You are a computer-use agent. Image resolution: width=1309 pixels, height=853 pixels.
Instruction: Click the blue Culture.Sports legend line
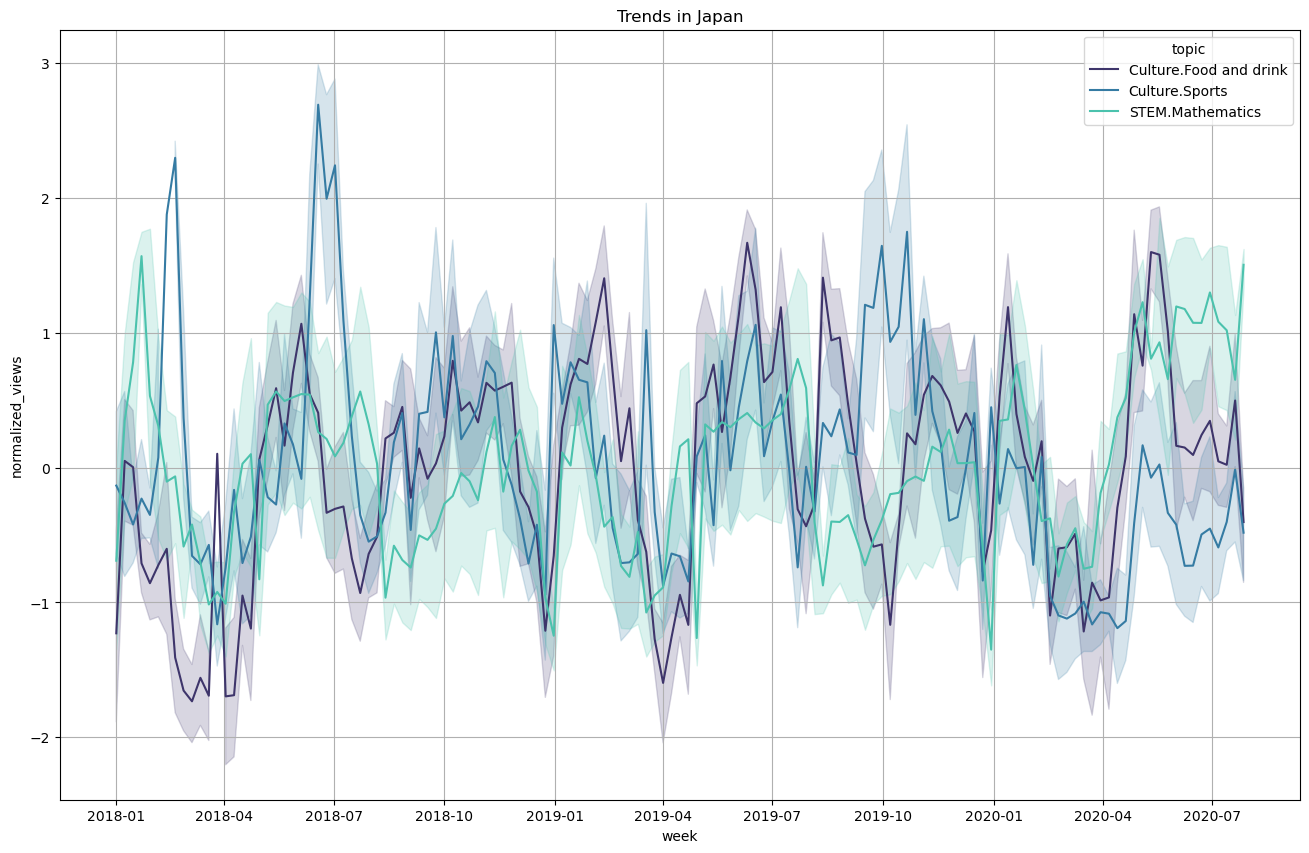point(1104,91)
